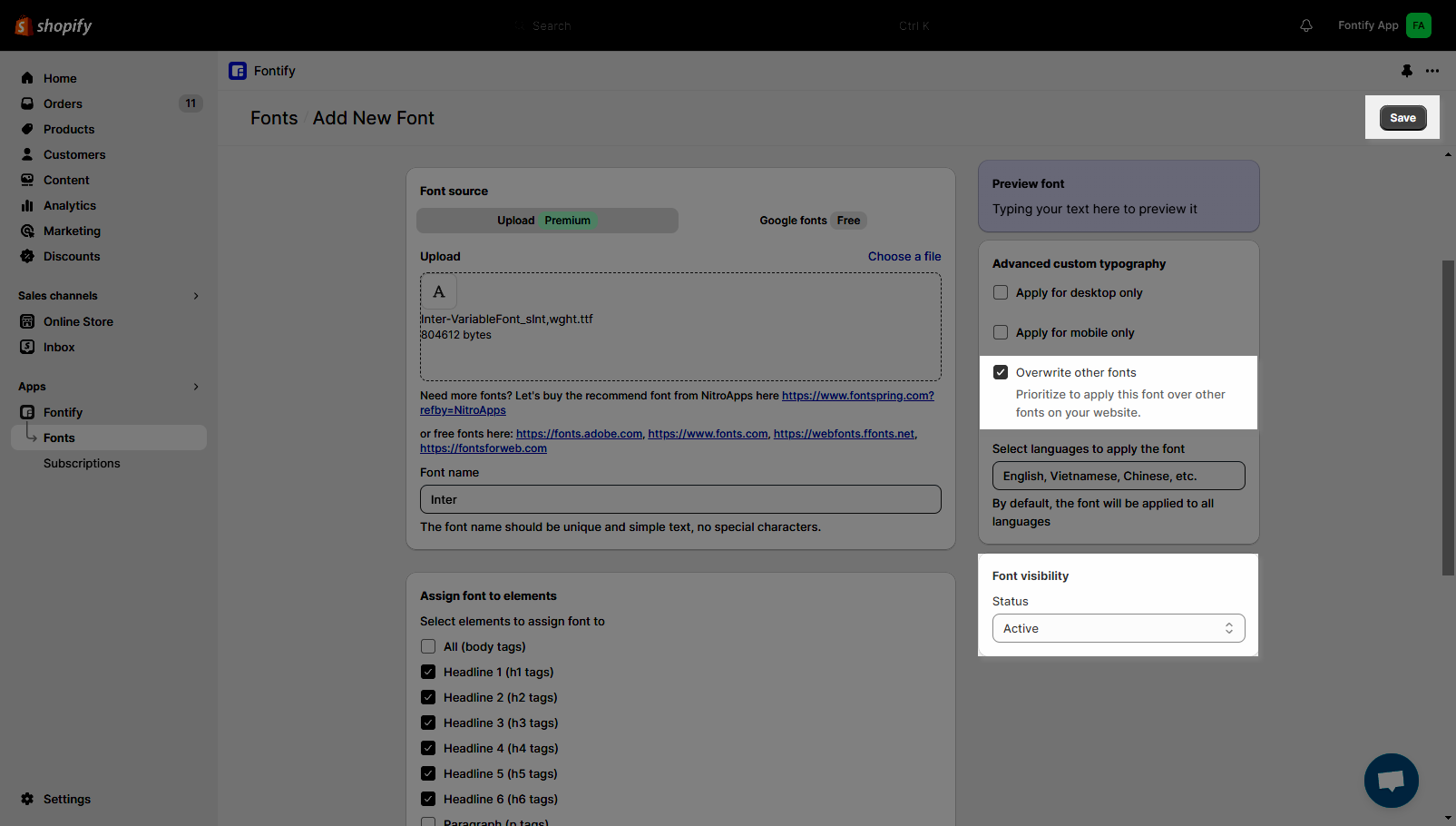Click the Choose a file link
Image resolution: width=1456 pixels, height=826 pixels.
(x=904, y=256)
